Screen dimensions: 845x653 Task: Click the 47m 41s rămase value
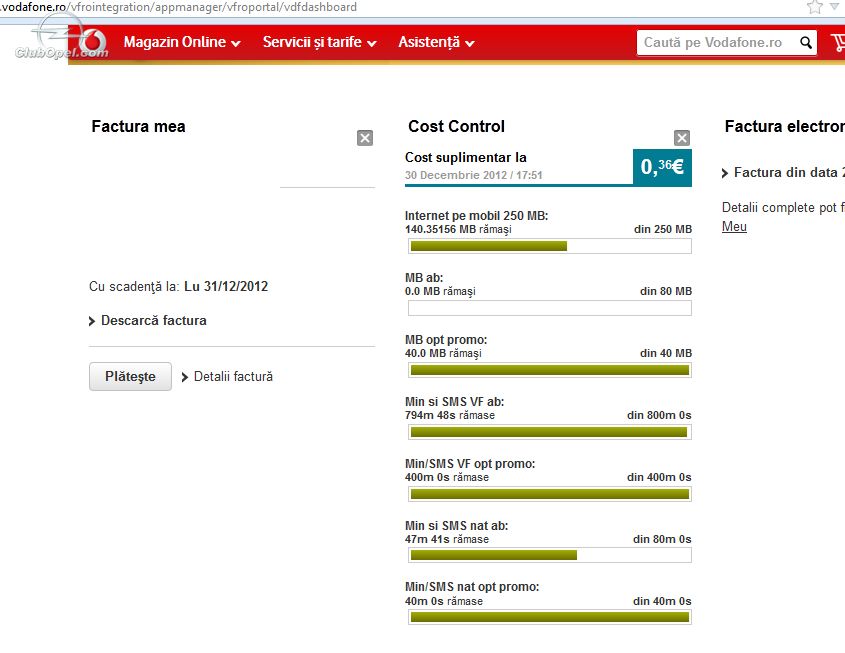(447, 539)
